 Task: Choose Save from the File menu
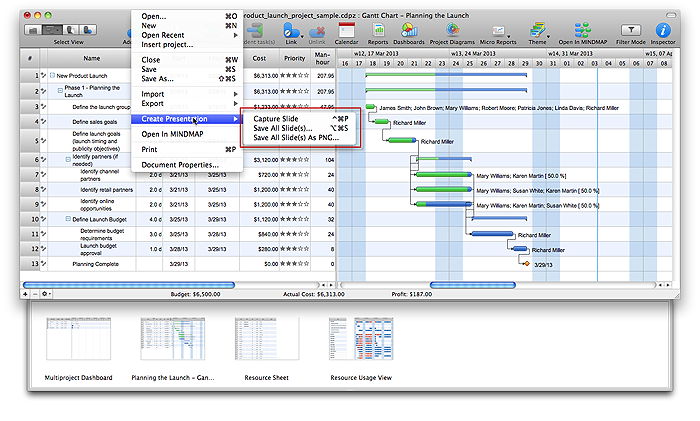187,69
